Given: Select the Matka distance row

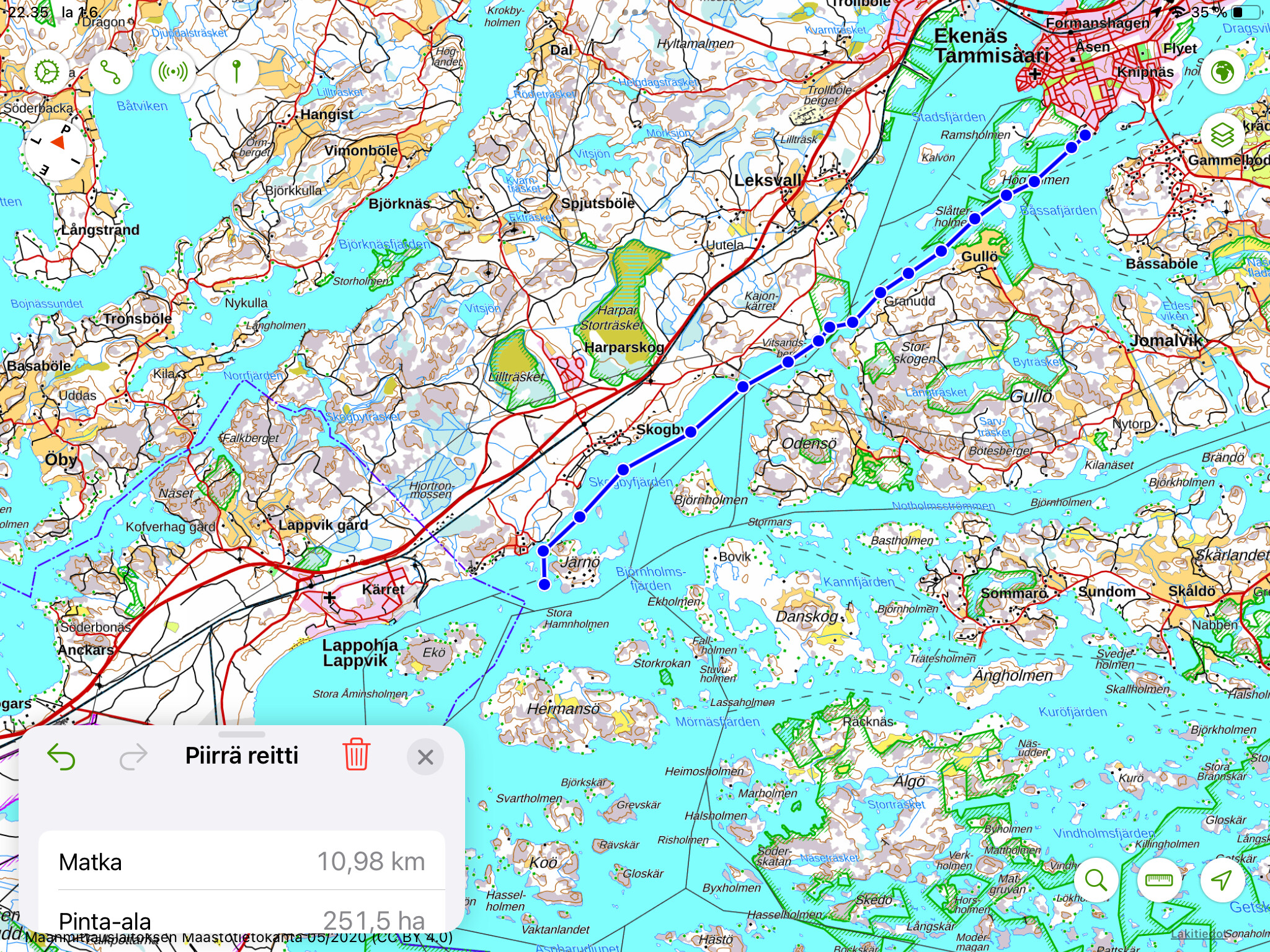Looking at the screenshot, I should coord(242,862).
